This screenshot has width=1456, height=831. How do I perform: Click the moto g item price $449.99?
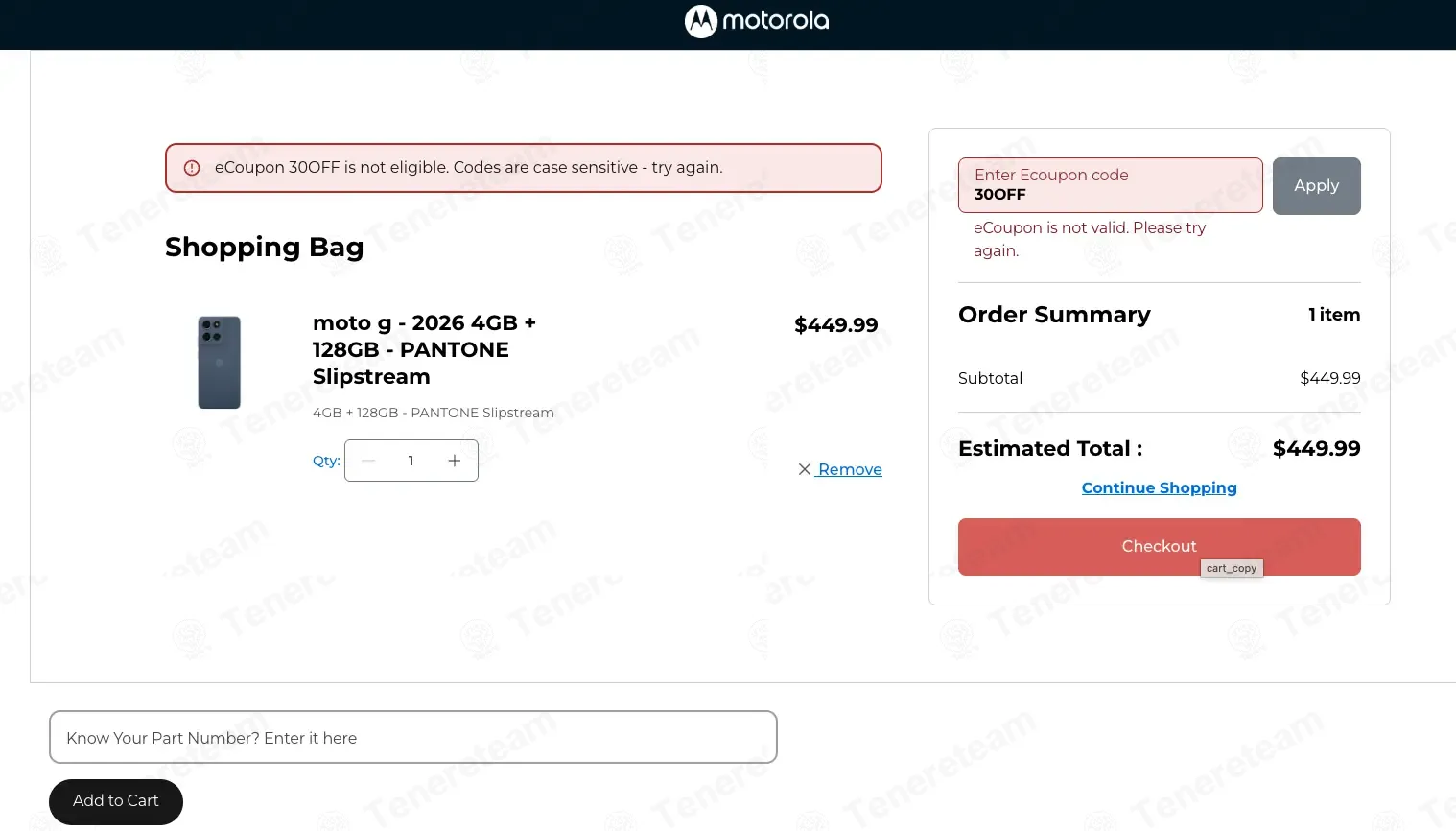click(x=836, y=325)
